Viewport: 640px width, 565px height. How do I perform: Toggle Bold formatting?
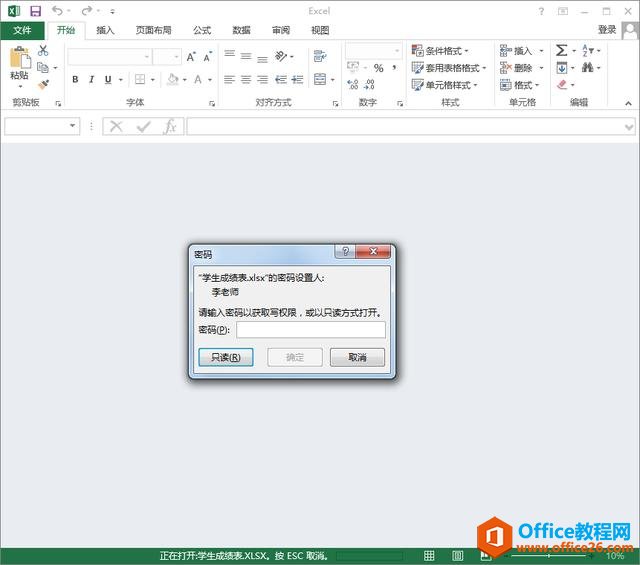point(75,80)
